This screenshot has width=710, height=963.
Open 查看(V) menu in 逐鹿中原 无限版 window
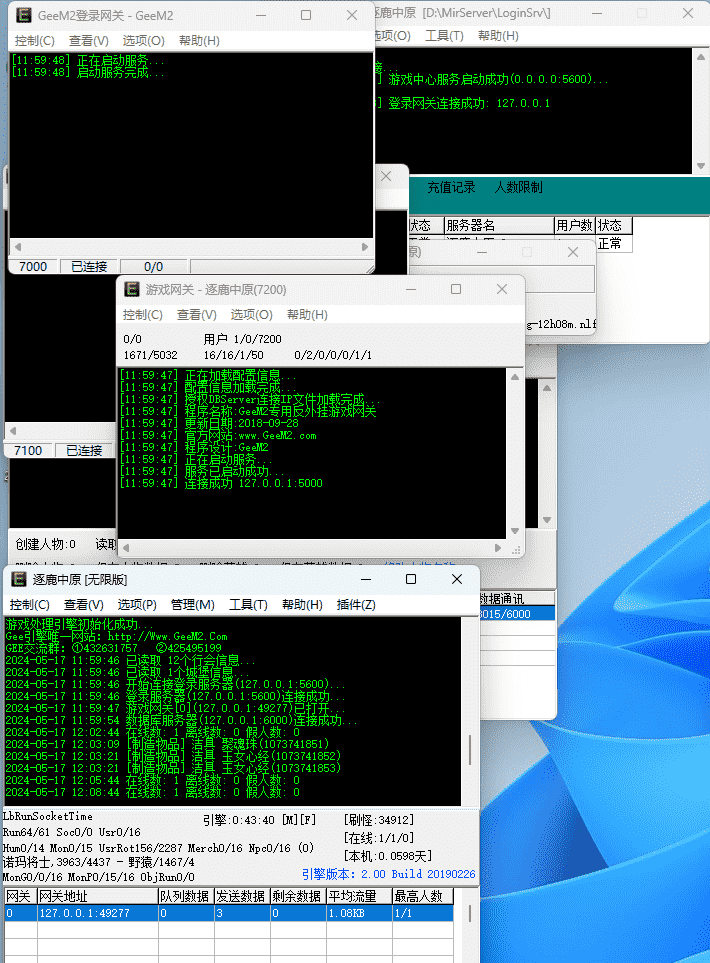[84, 605]
